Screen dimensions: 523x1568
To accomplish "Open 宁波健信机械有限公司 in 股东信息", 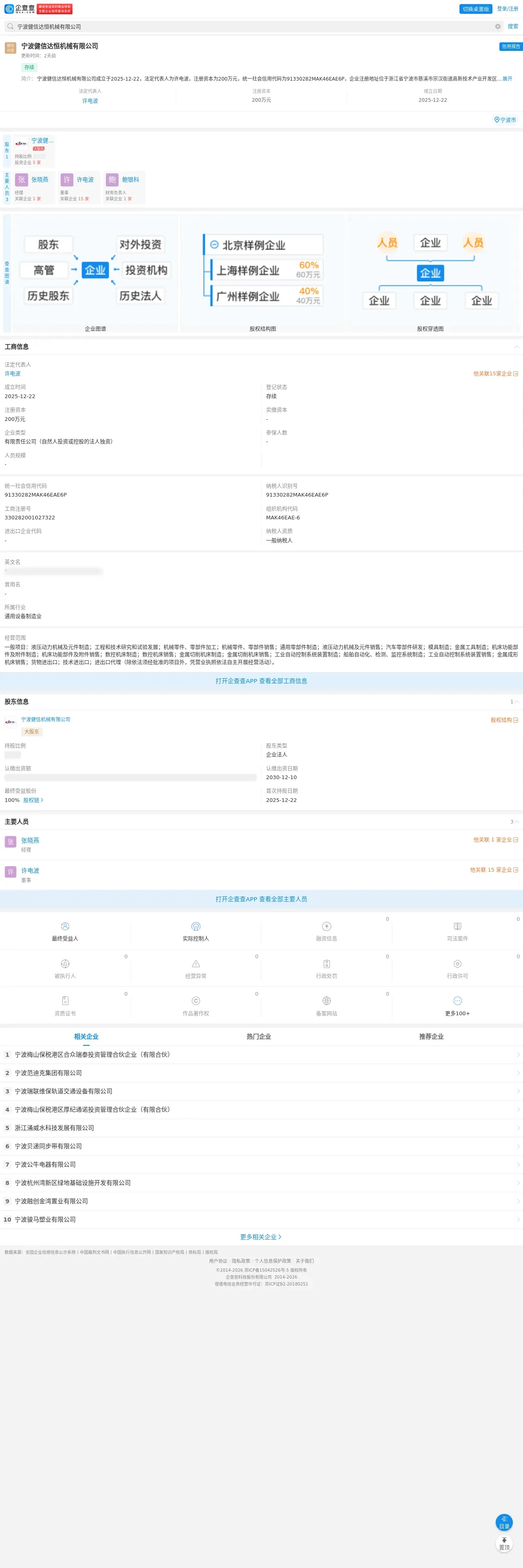I will [46, 719].
